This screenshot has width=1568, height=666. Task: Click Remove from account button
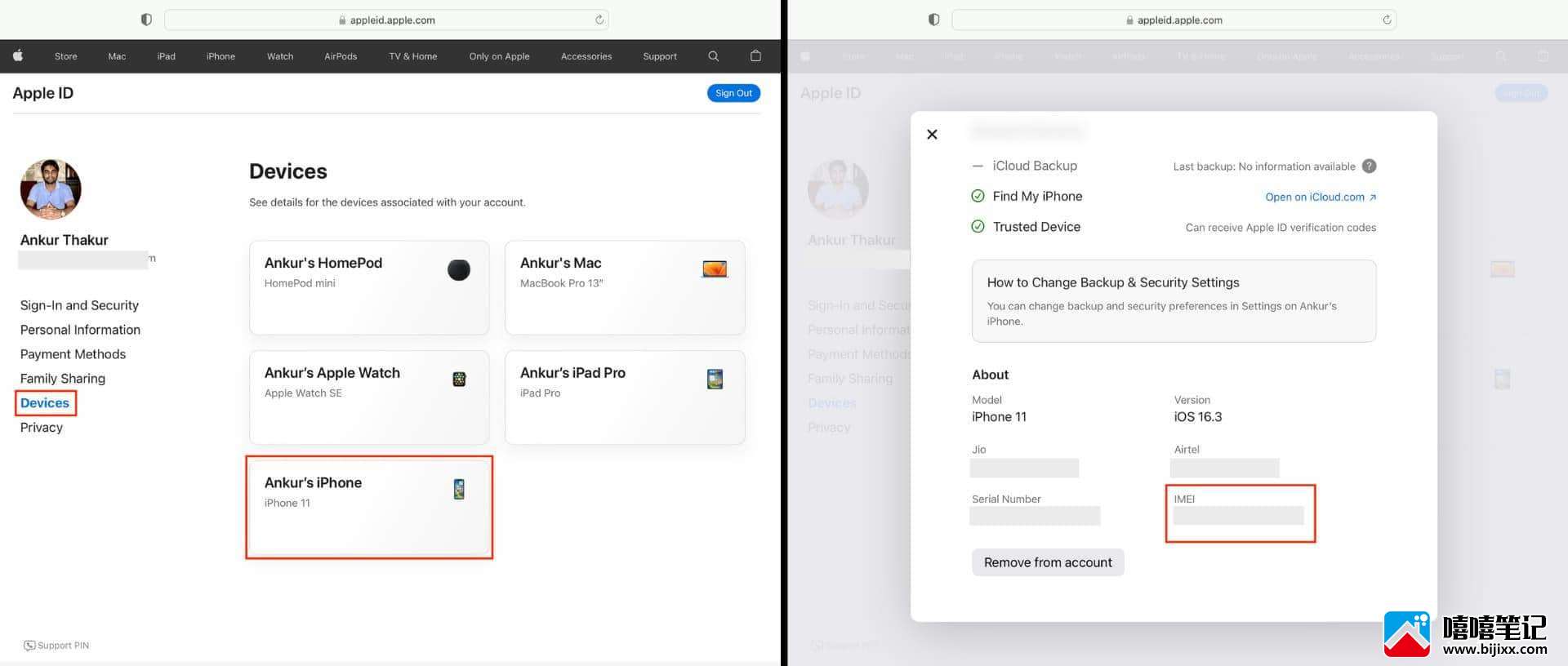[1048, 562]
